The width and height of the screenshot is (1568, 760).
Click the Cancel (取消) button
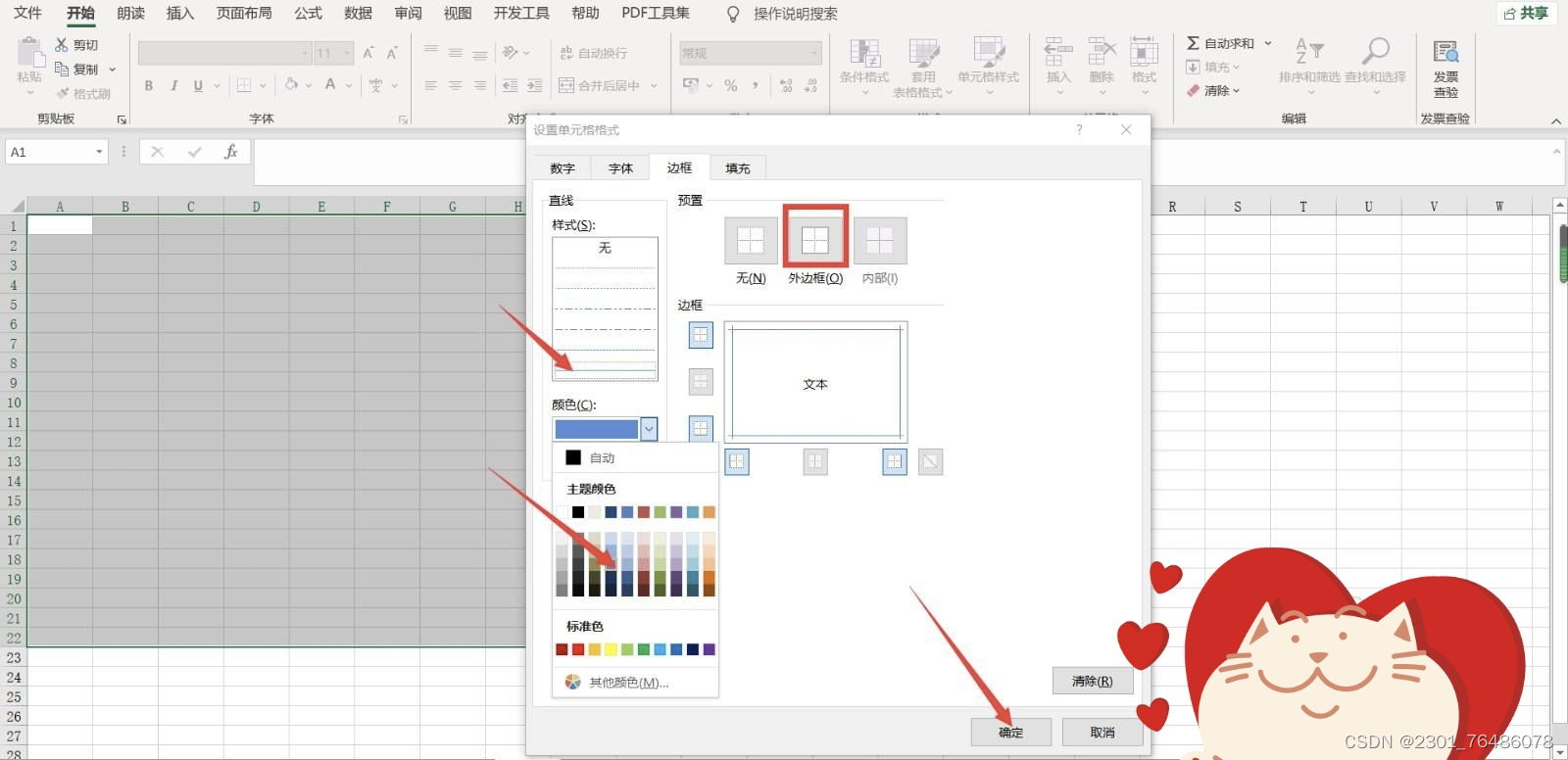(1102, 733)
